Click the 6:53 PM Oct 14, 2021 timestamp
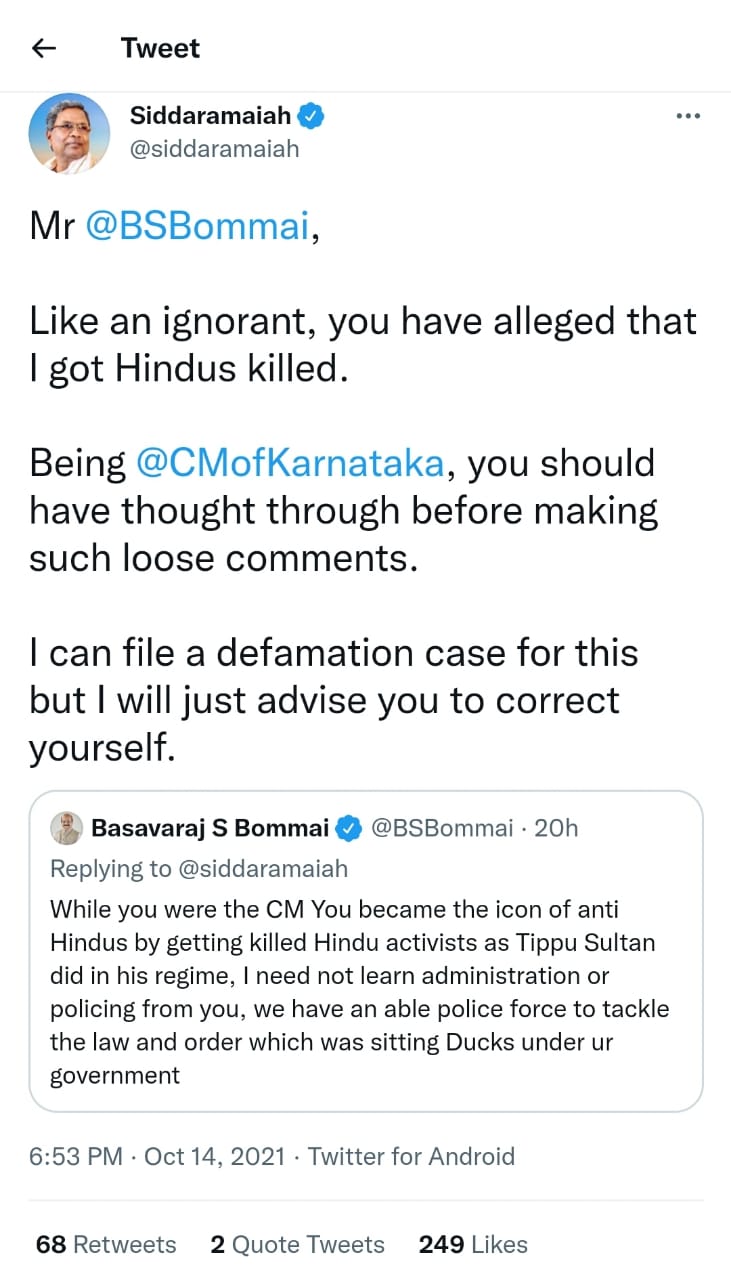Screen dimensions: 731x1280 coord(156,1157)
